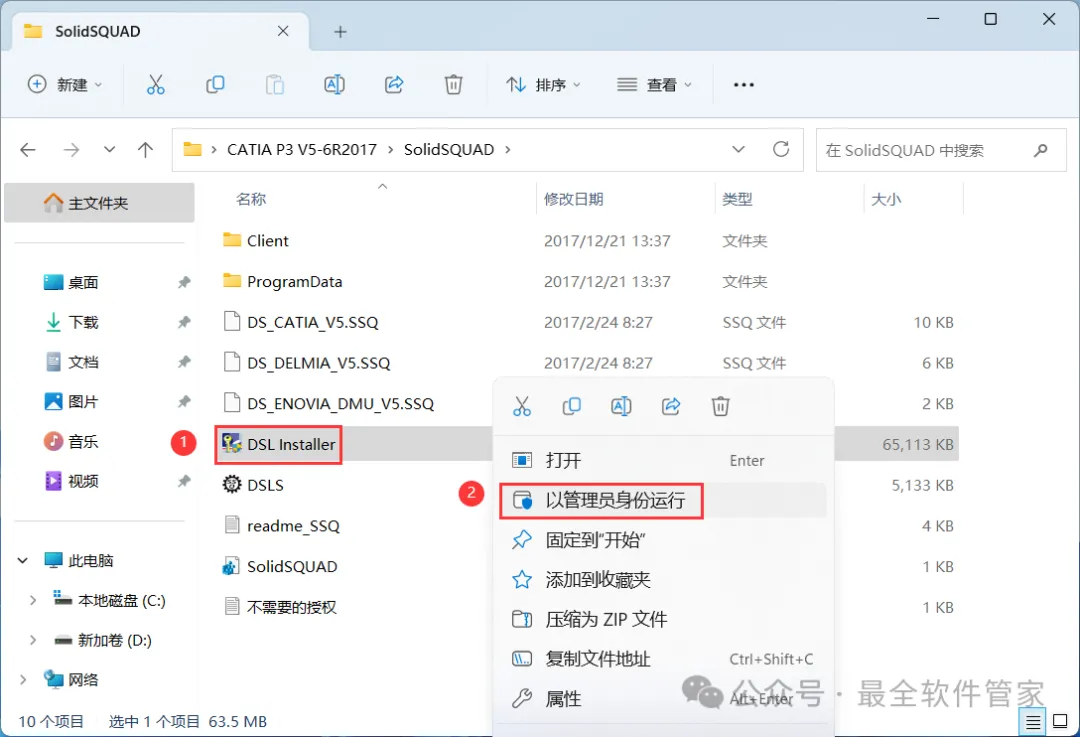
Task: Click the search magnifier icon
Action: click(1041, 149)
